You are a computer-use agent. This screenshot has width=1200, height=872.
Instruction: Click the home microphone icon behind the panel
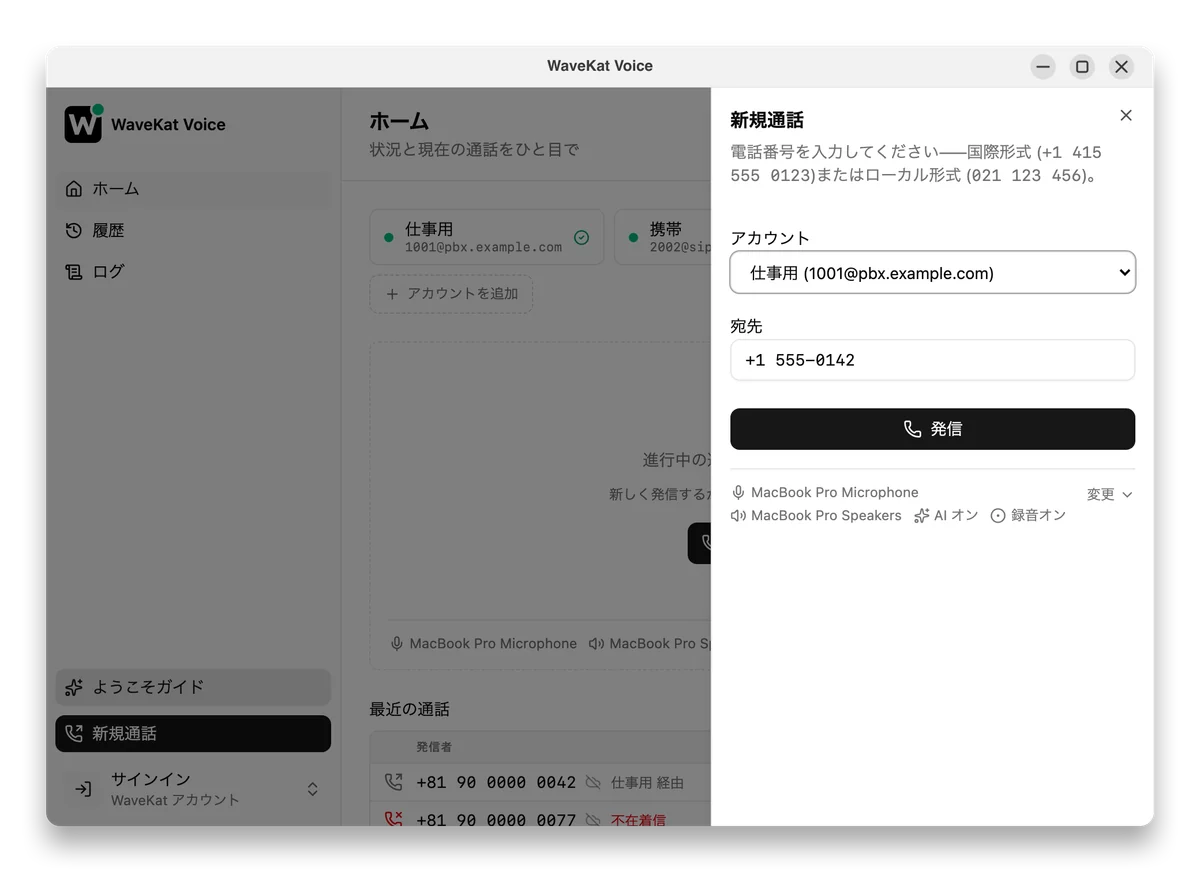click(x=397, y=643)
